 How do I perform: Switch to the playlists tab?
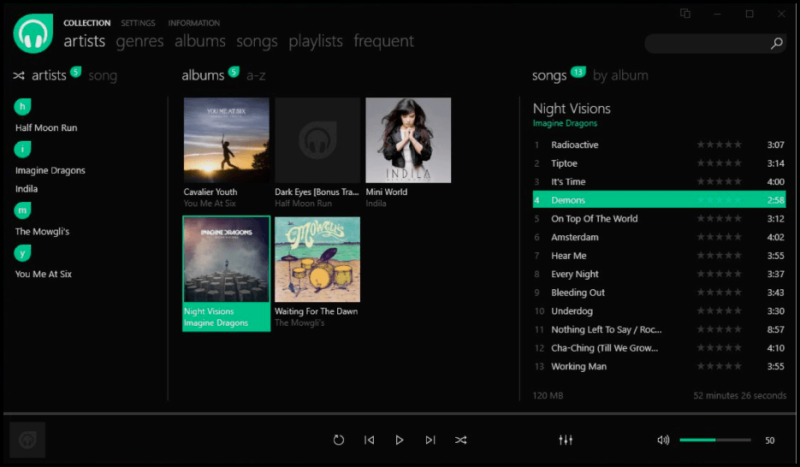point(315,42)
